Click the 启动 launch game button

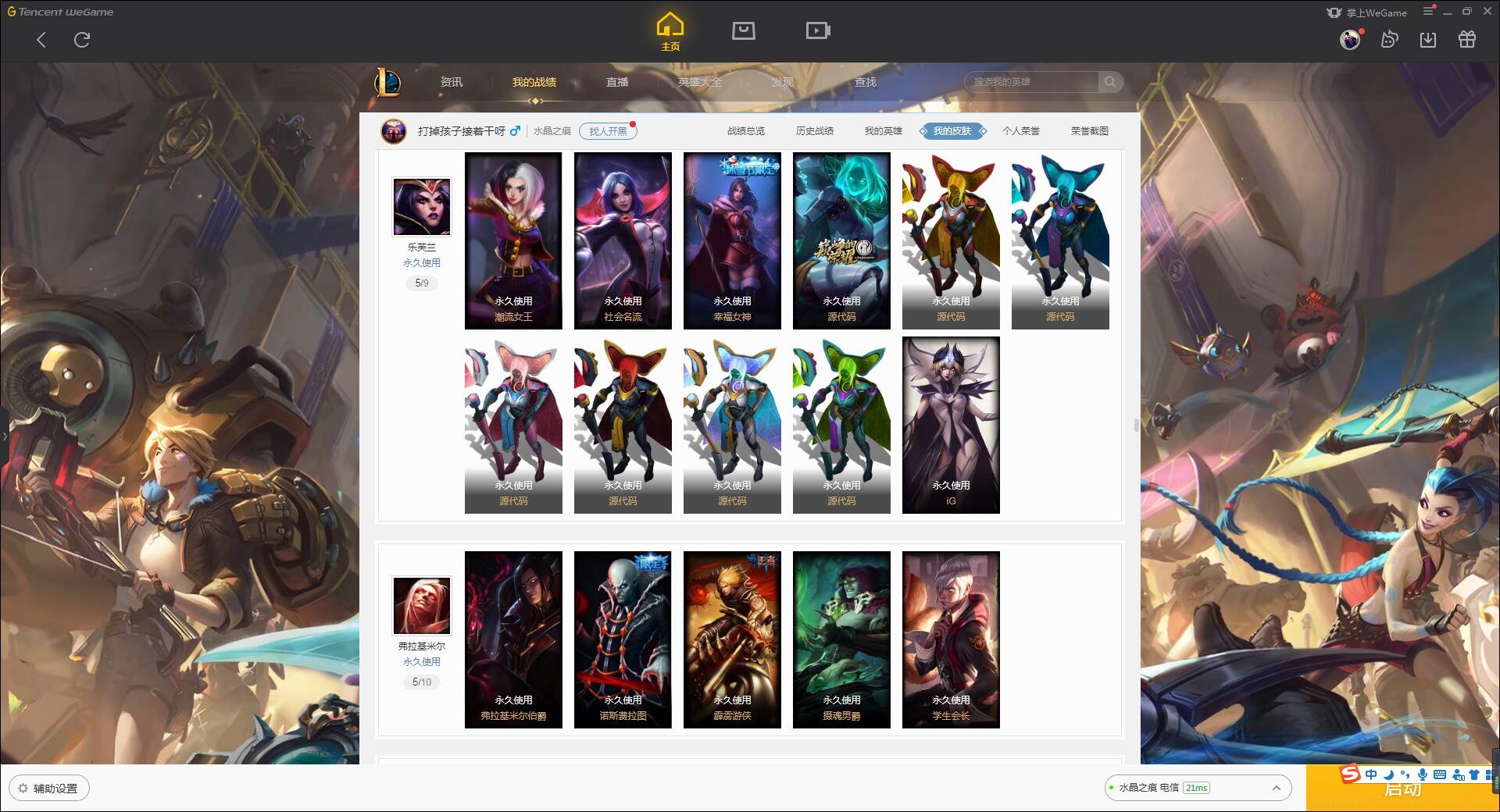point(1402,789)
